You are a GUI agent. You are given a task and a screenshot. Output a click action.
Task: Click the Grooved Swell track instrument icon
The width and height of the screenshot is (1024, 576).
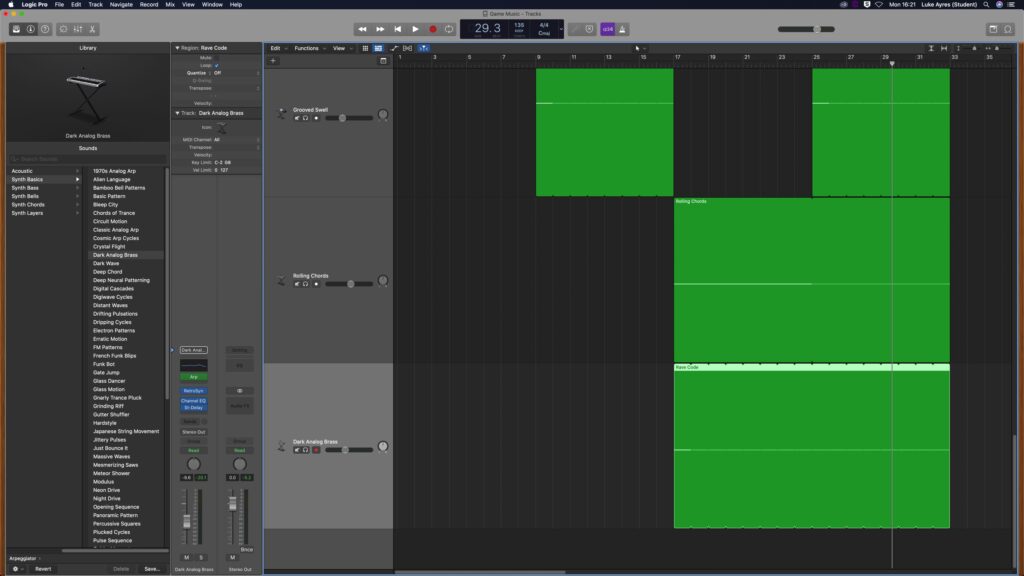pyautogui.click(x=281, y=114)
